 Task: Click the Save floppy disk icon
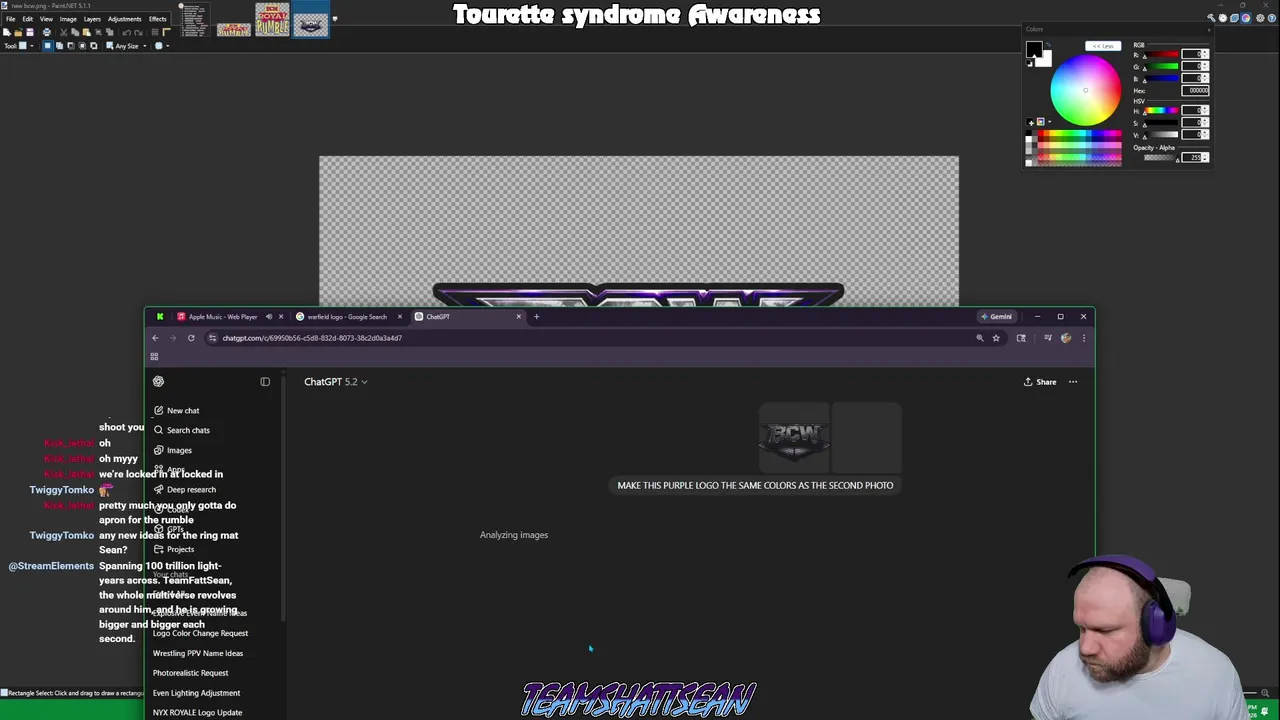pyautogui.click(x=30, y=32)
